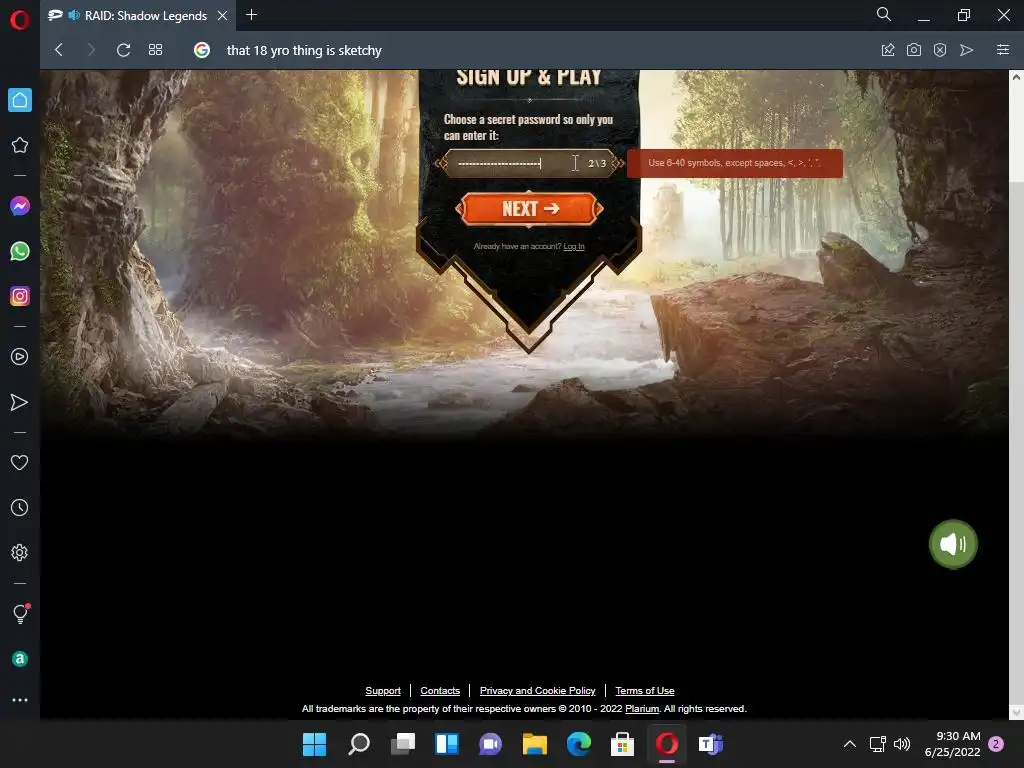
Task: Click the Opera icon in the taskbar
Action: 667,744
